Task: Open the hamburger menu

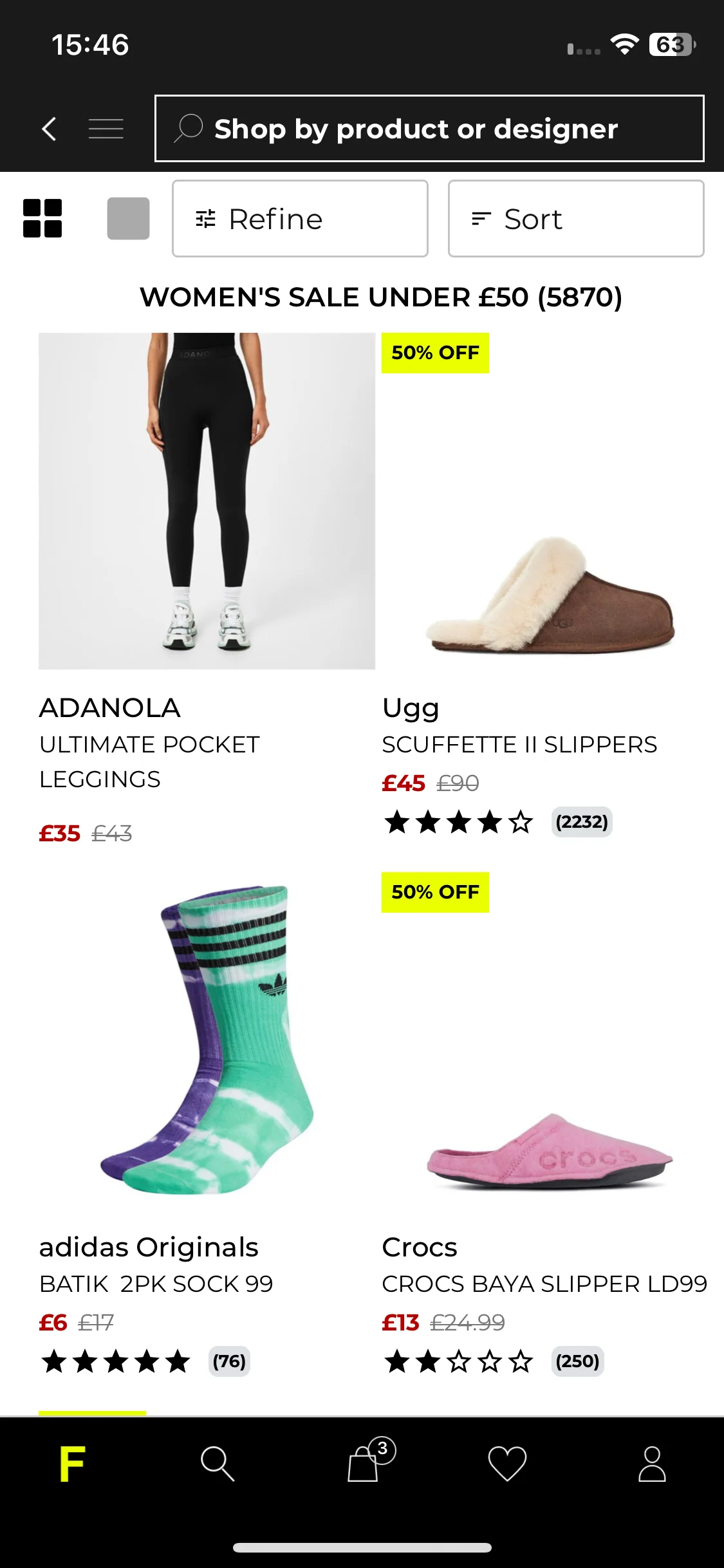Action: coord(106,129)
